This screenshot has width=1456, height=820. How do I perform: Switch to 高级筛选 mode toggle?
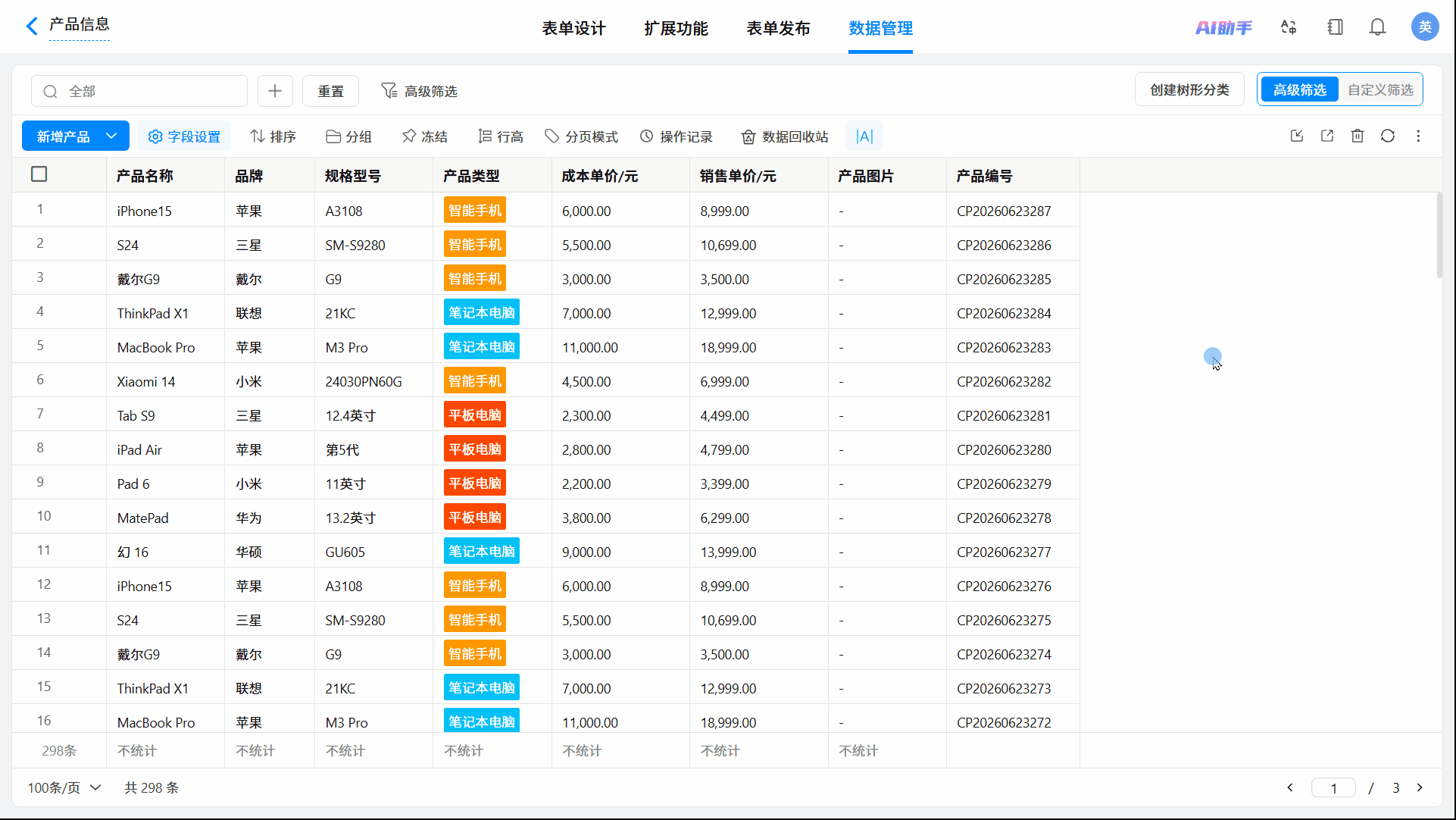coord(1299,90)
